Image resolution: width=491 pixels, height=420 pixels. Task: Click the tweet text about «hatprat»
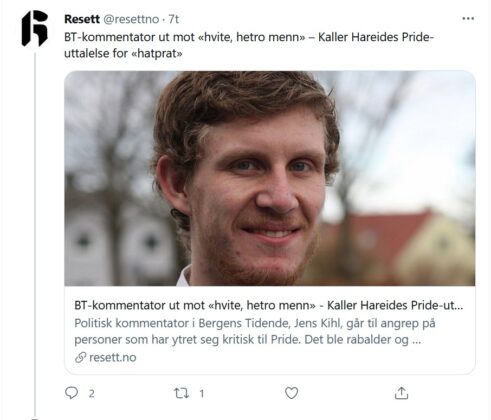coord(123,53)
